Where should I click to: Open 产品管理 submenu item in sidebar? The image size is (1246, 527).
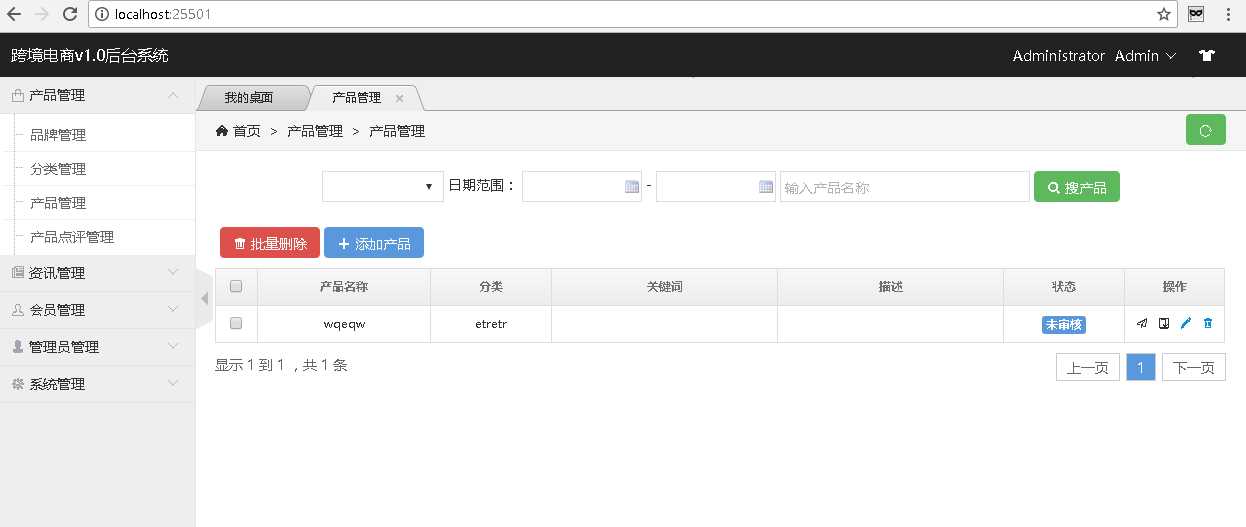tap(58, 203)
